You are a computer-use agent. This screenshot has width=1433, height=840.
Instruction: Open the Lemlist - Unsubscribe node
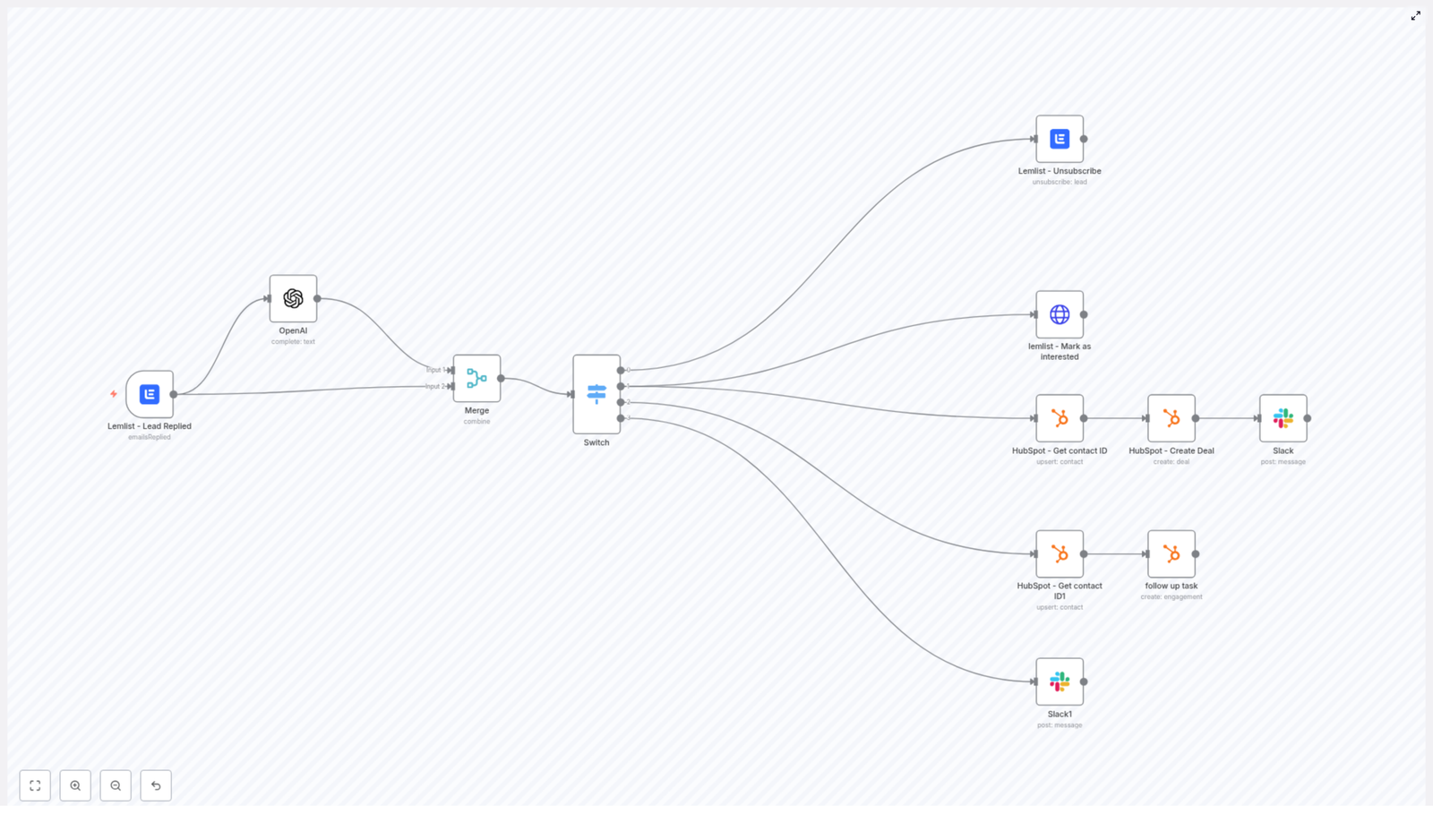coord(1060,139)
